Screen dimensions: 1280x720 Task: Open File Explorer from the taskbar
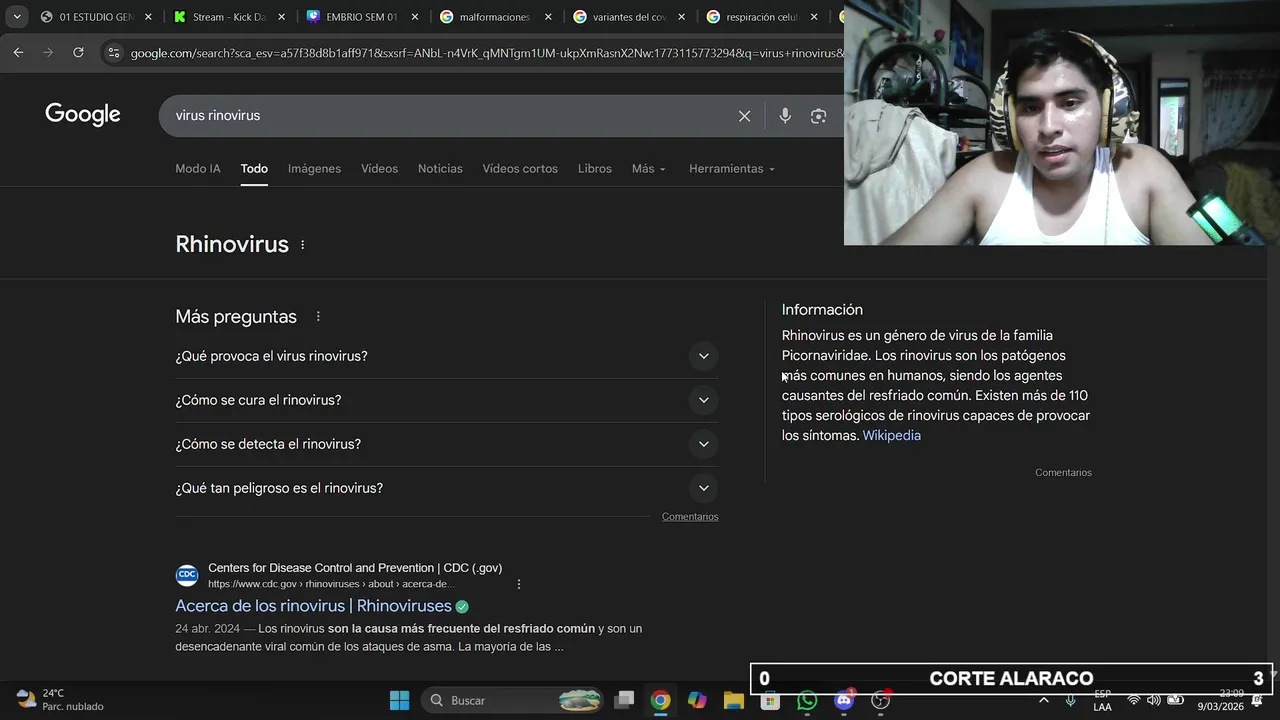coord(734,700)
